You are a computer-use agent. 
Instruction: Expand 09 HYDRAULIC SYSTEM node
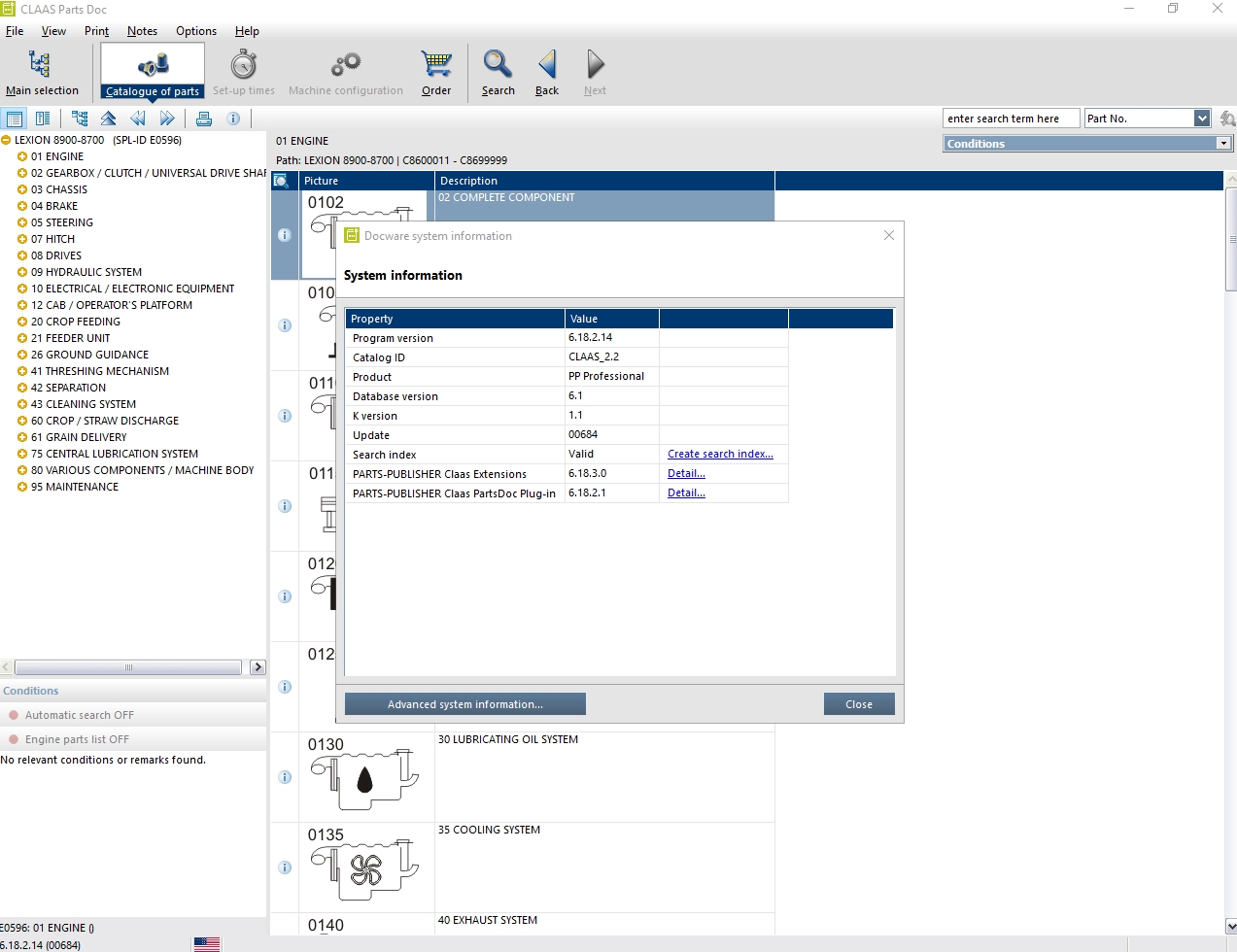[x=22, y=272]
